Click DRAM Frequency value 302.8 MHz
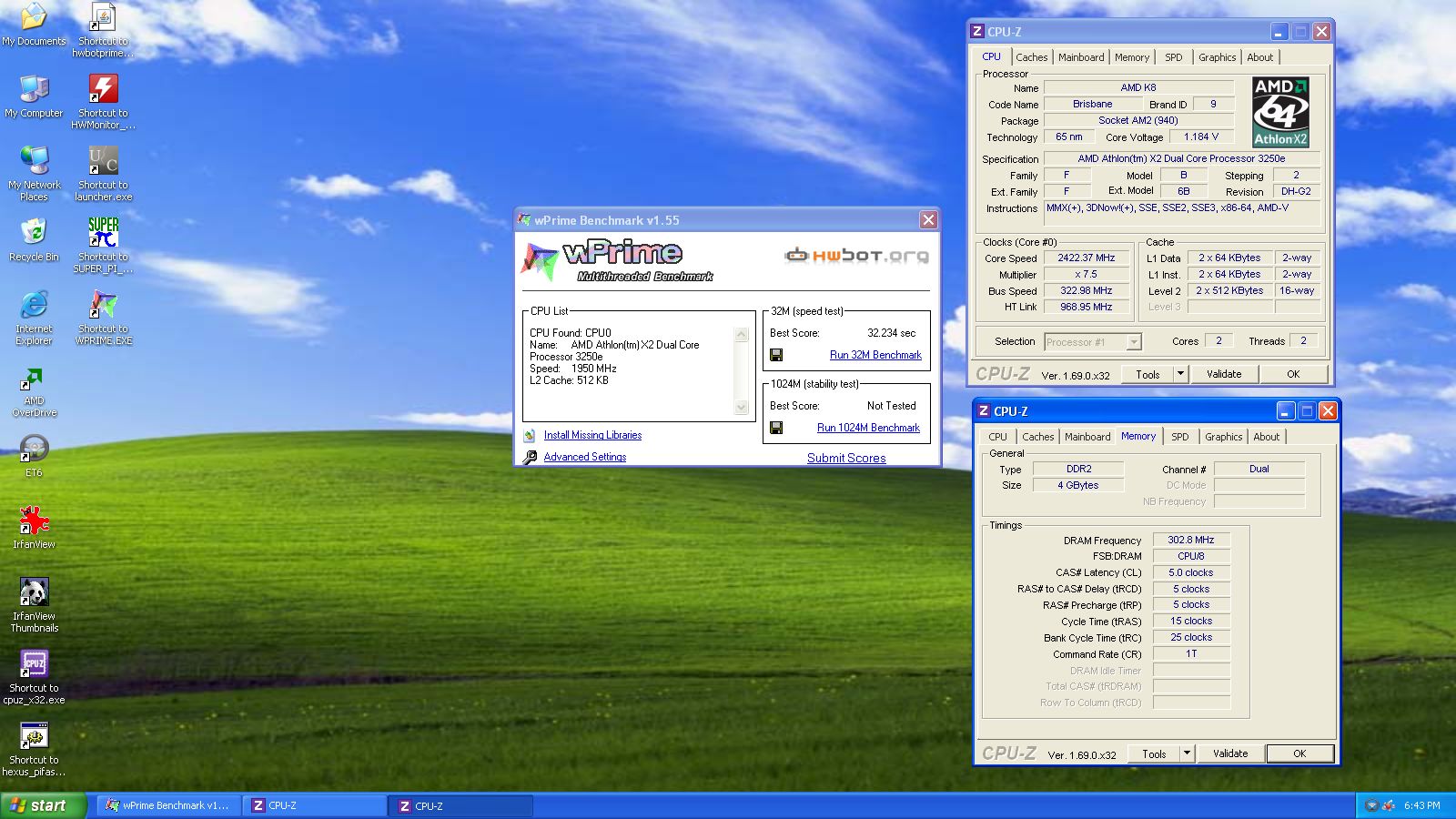 click(x=1191, y=540)
